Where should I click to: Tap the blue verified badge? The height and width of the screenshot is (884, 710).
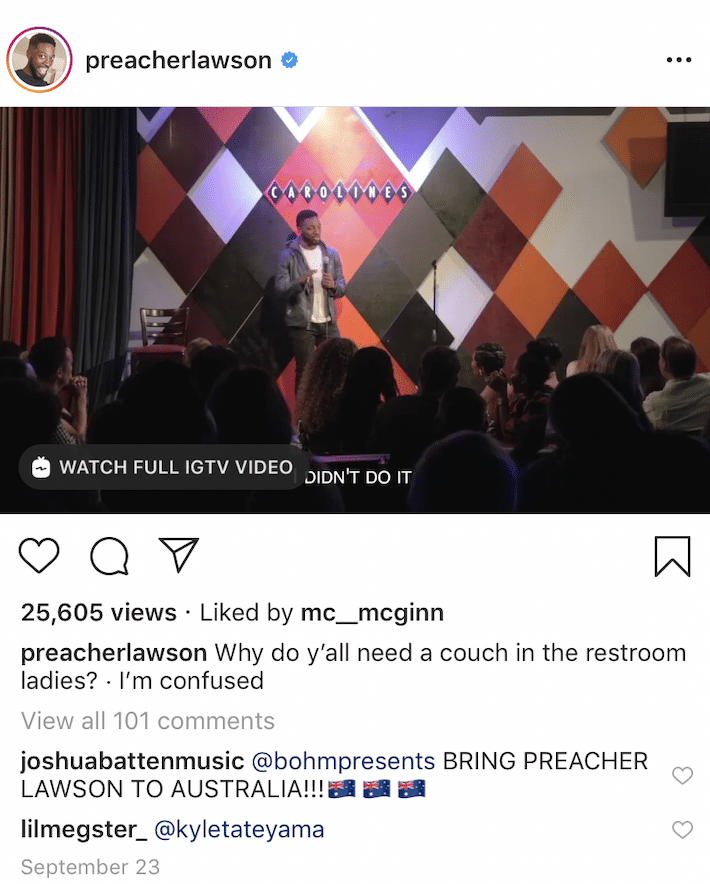point(290,60)
